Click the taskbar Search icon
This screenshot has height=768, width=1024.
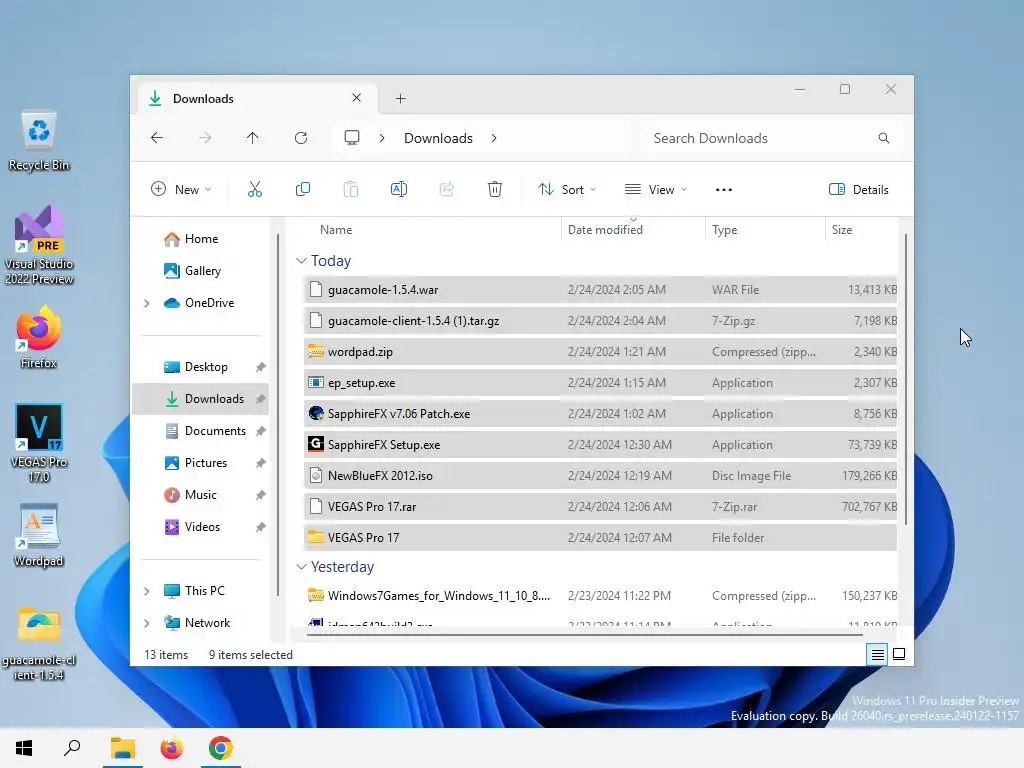[x=72, y=748]
